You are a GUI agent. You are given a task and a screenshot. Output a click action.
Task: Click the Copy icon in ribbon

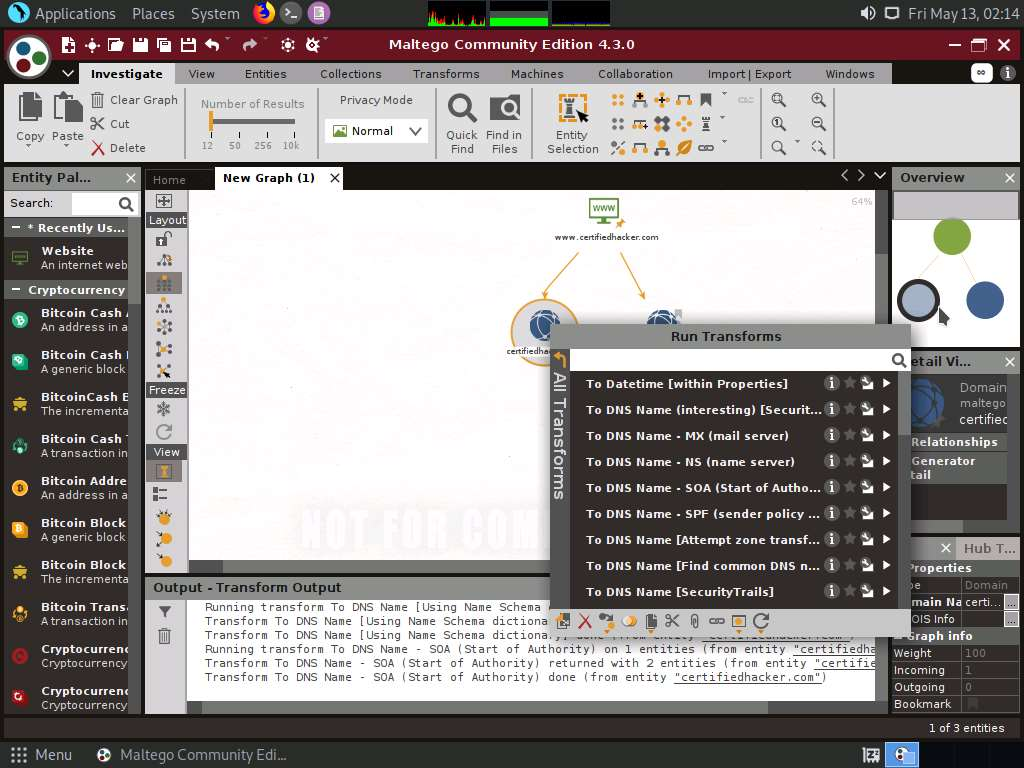point(29,108)
